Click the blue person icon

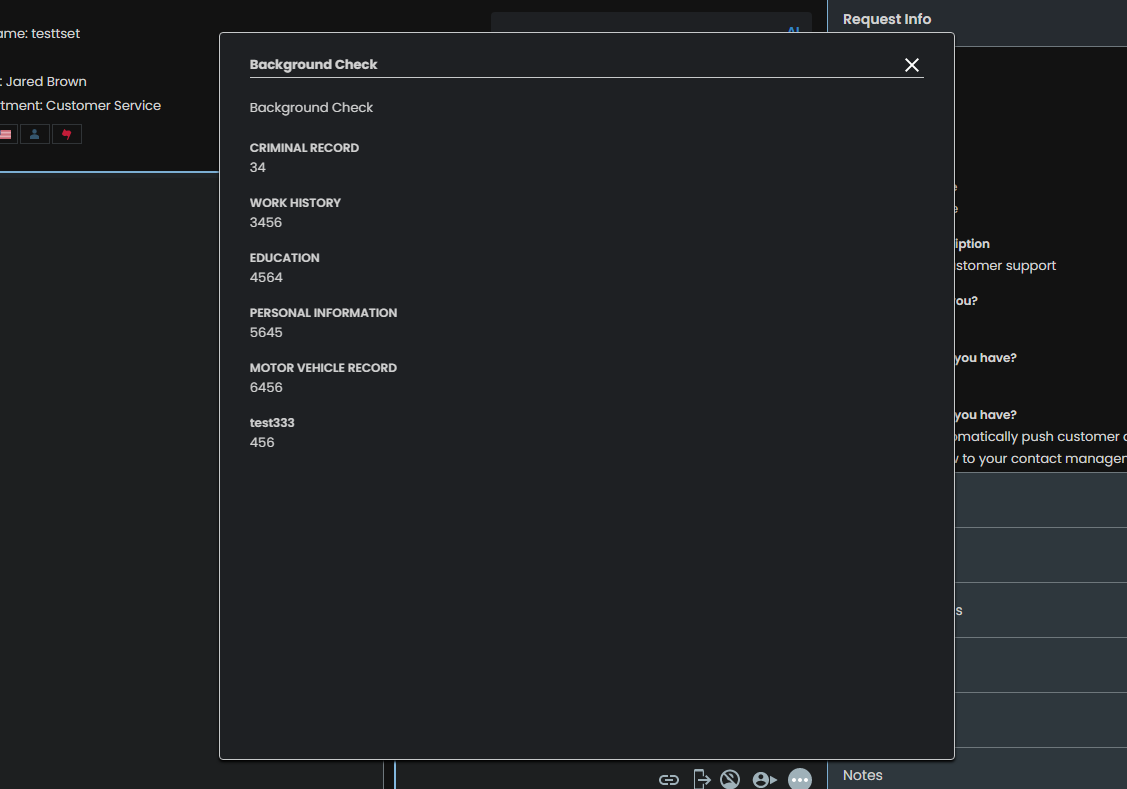point(35,134)
